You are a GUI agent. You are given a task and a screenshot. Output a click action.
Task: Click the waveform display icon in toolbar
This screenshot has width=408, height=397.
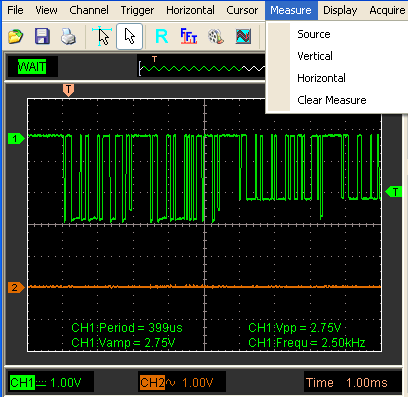click(x=243, y=36)
